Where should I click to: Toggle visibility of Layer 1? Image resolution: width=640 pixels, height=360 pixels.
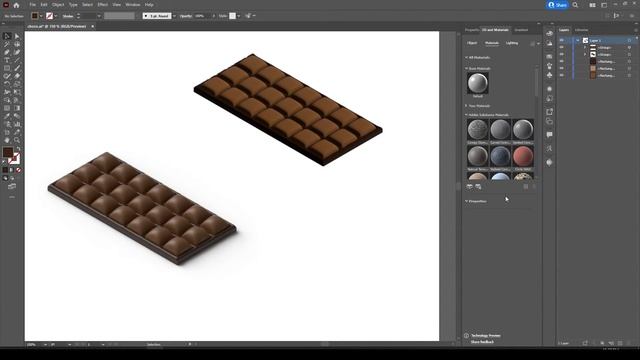click(x=562, y=40)
